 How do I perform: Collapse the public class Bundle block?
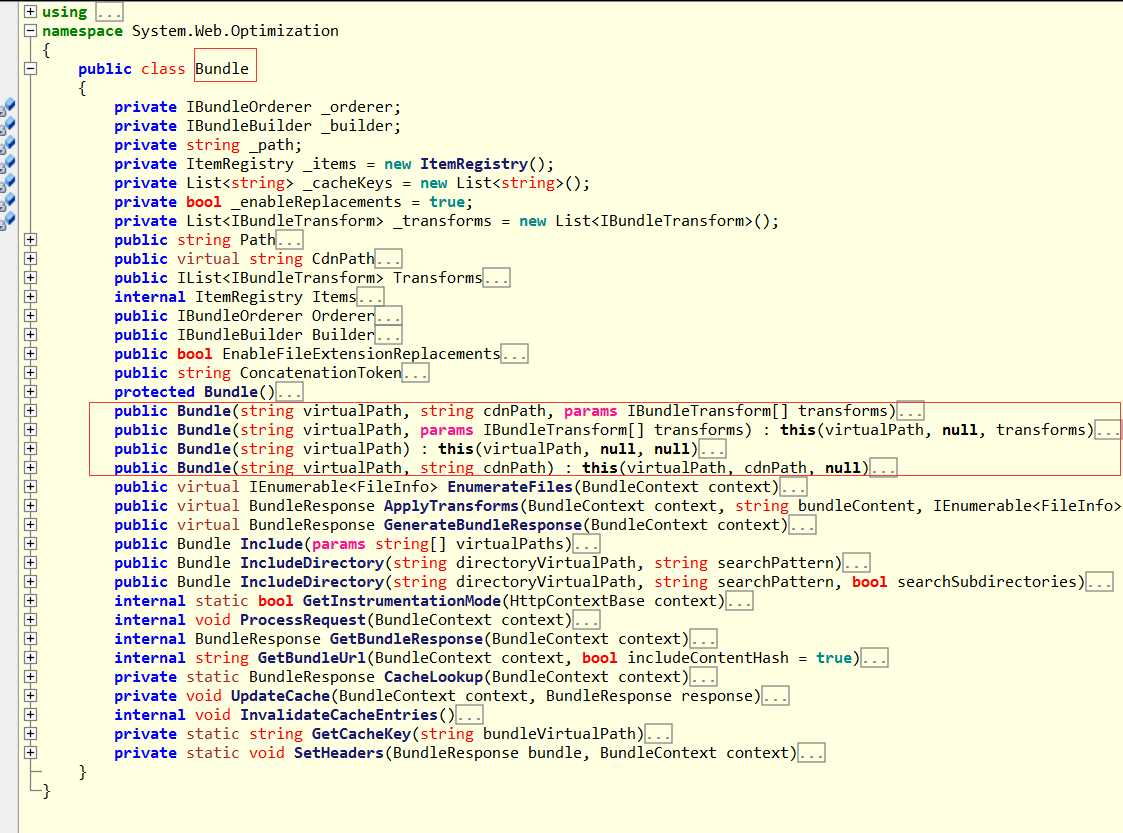pos(30,69)
